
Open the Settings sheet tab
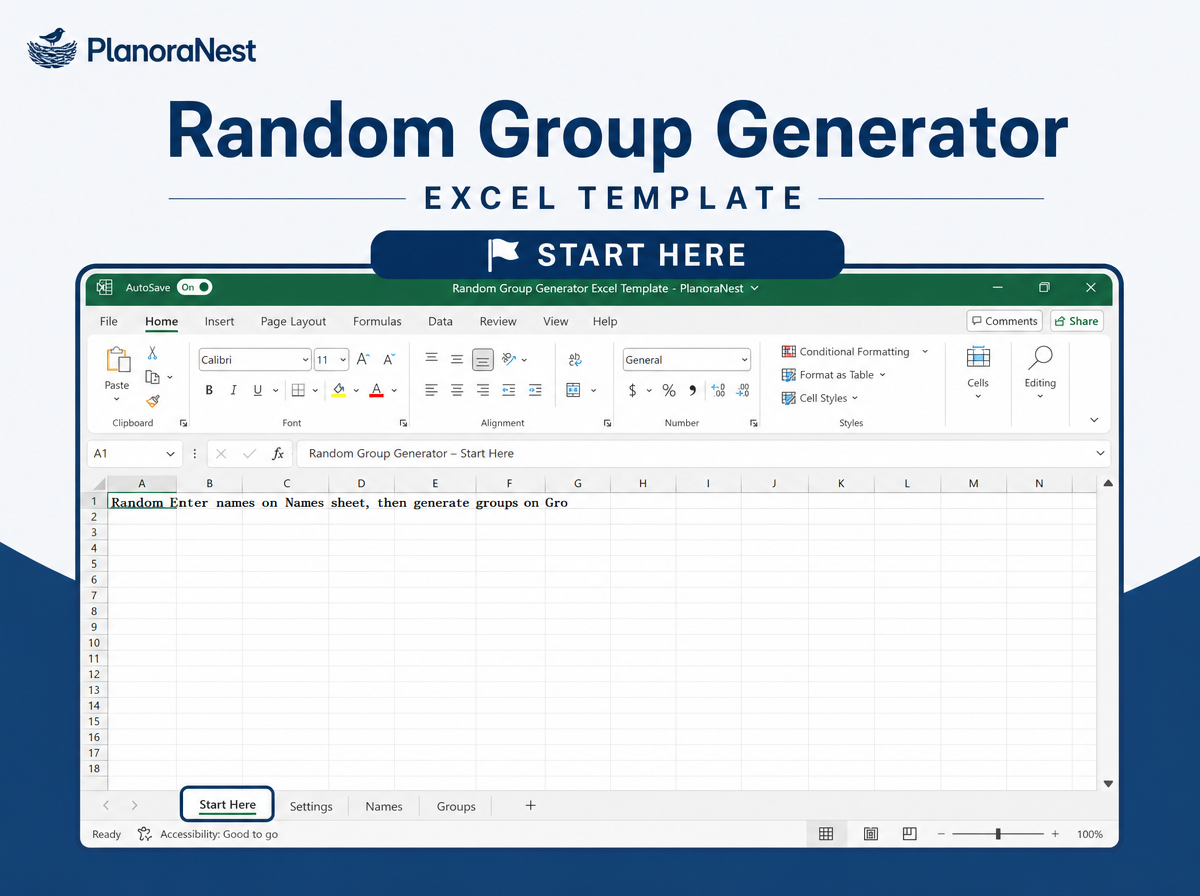pyautogui.click(x=311, y=806)
